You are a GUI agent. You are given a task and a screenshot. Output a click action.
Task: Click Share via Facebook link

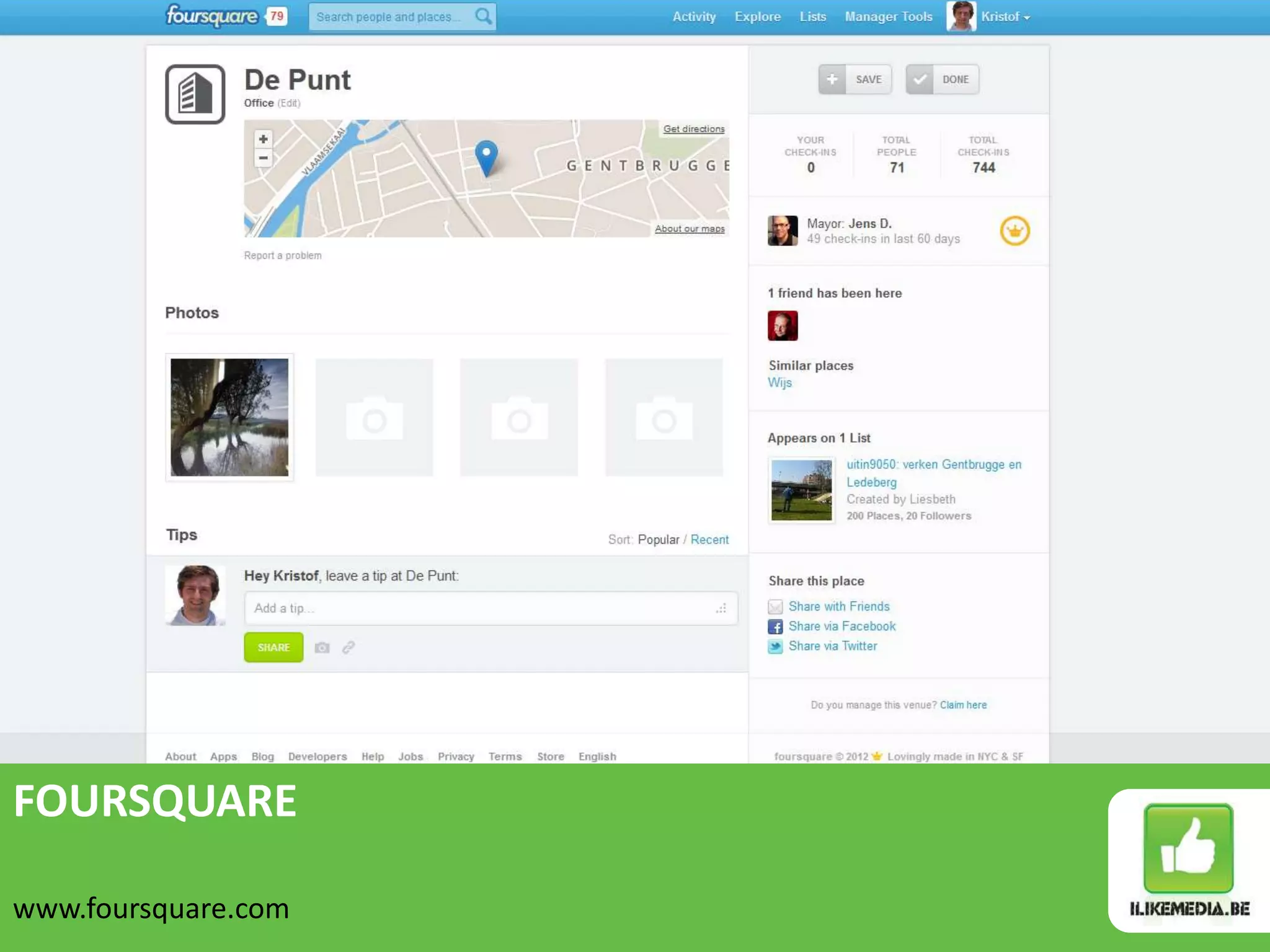click(x=842, y=626)
